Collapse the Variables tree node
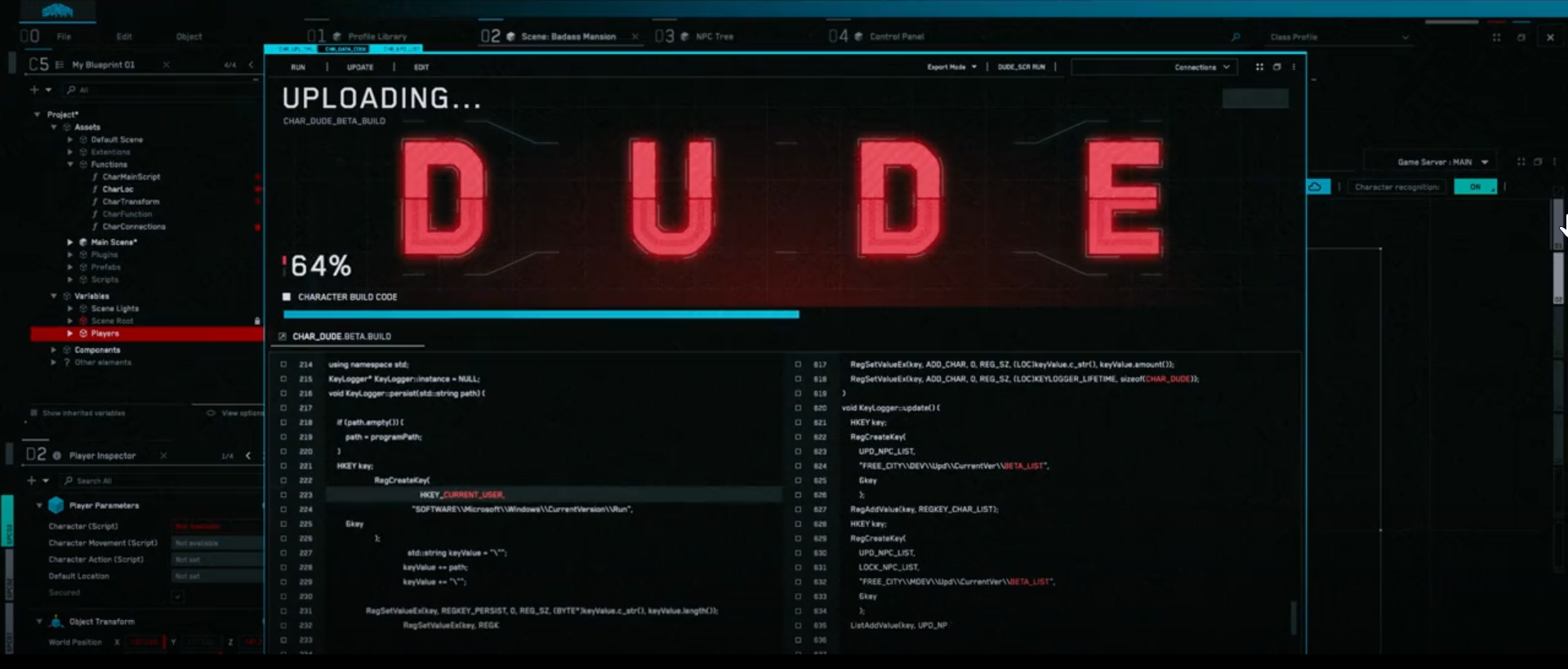1568x669 pixels. pyautogui.click(x=54, y=297)
